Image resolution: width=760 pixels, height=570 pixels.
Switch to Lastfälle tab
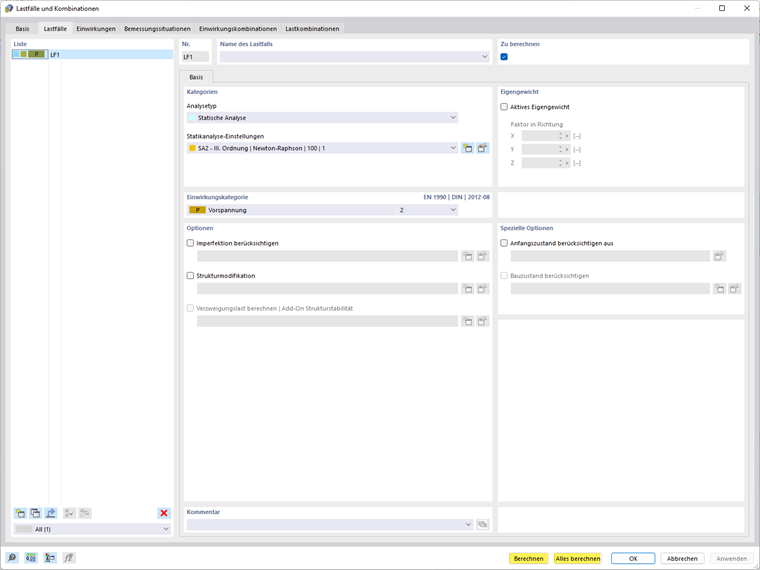[55, 29]
